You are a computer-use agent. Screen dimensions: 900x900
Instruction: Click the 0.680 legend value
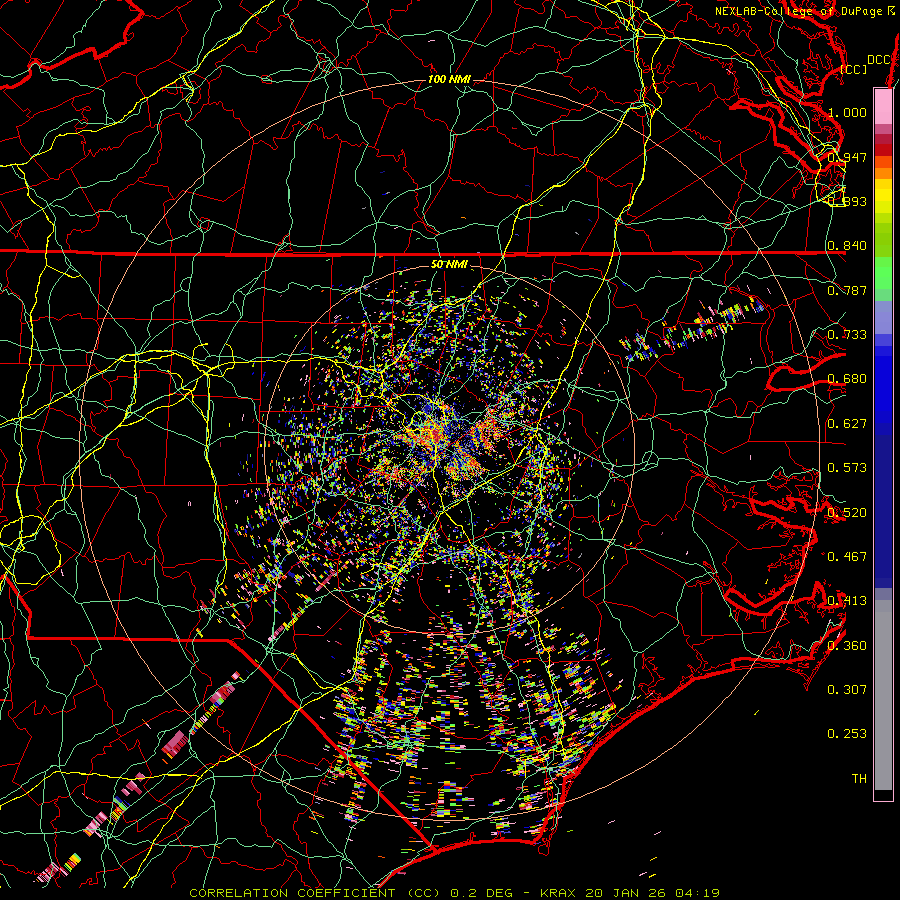[847, 378]
